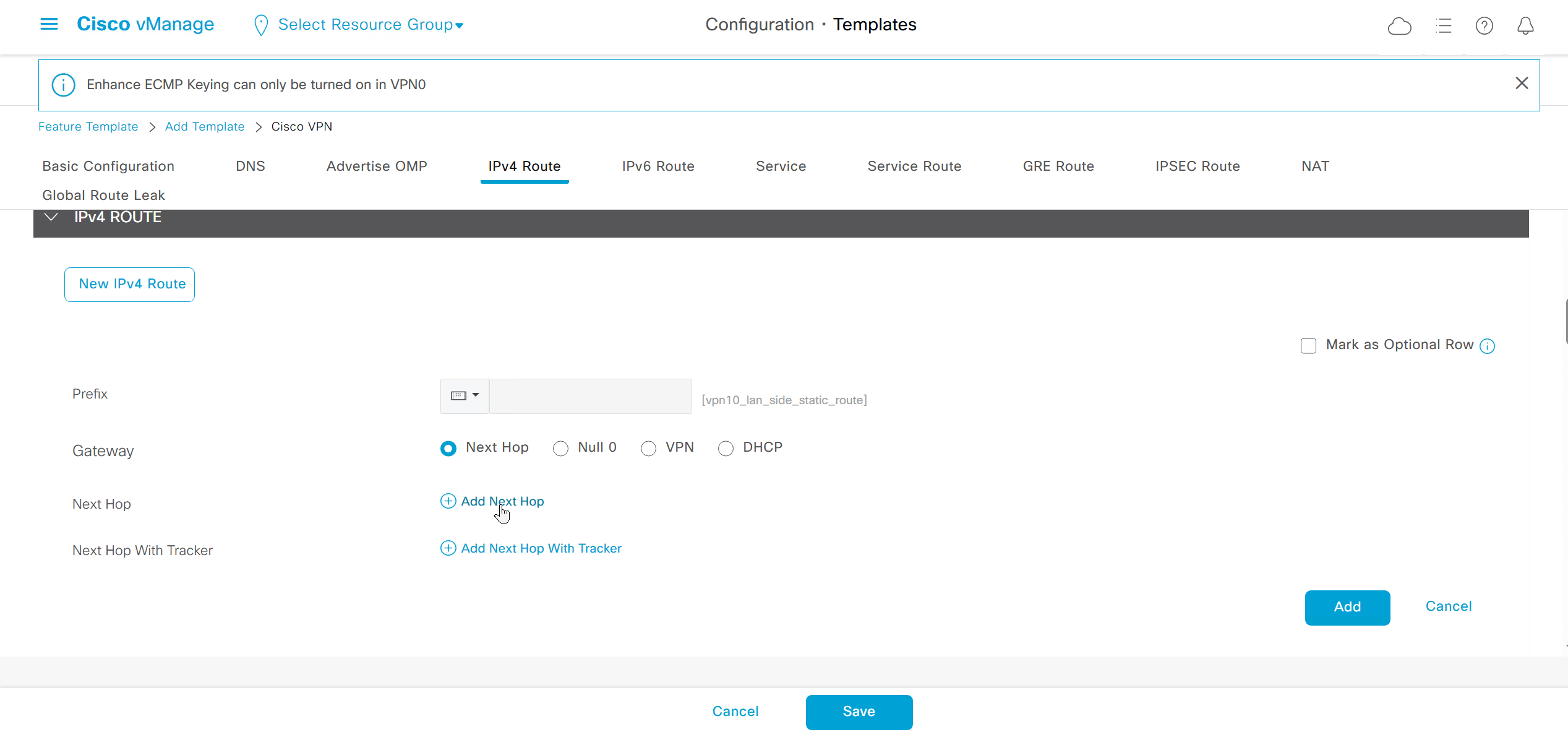This screenshot has width=1568, height=737.
Task: Open the hamburger navigation menu
Action: click(x=49, y=24)
